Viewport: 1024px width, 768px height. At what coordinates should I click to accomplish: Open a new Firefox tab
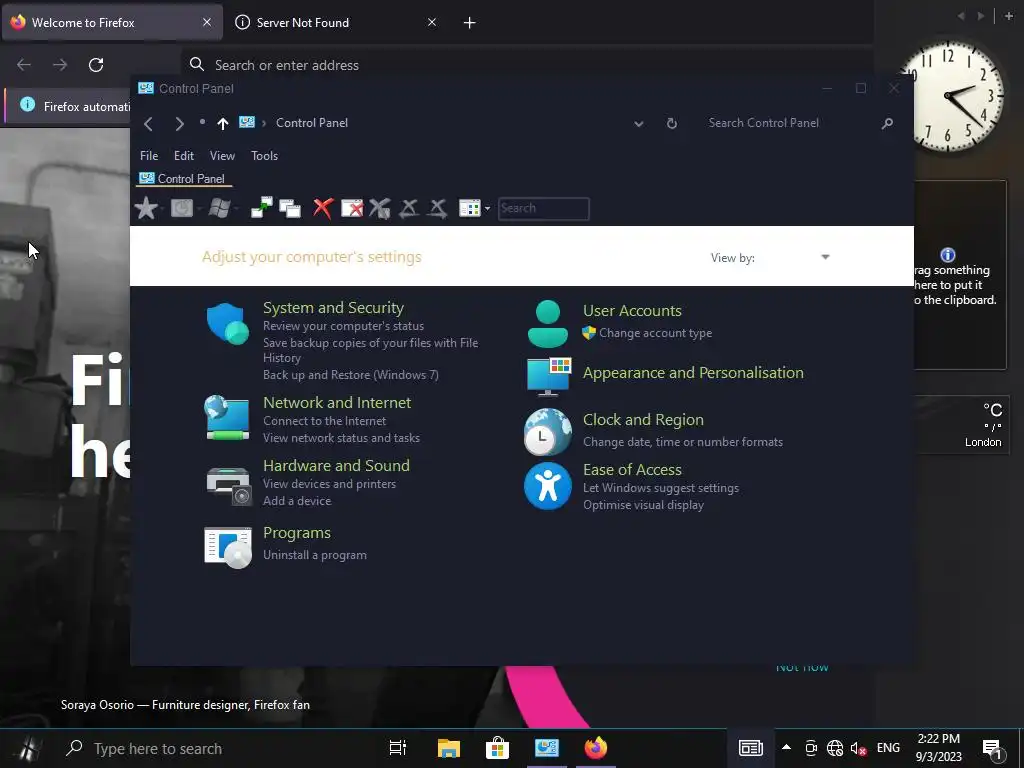(x=470, y=23)
